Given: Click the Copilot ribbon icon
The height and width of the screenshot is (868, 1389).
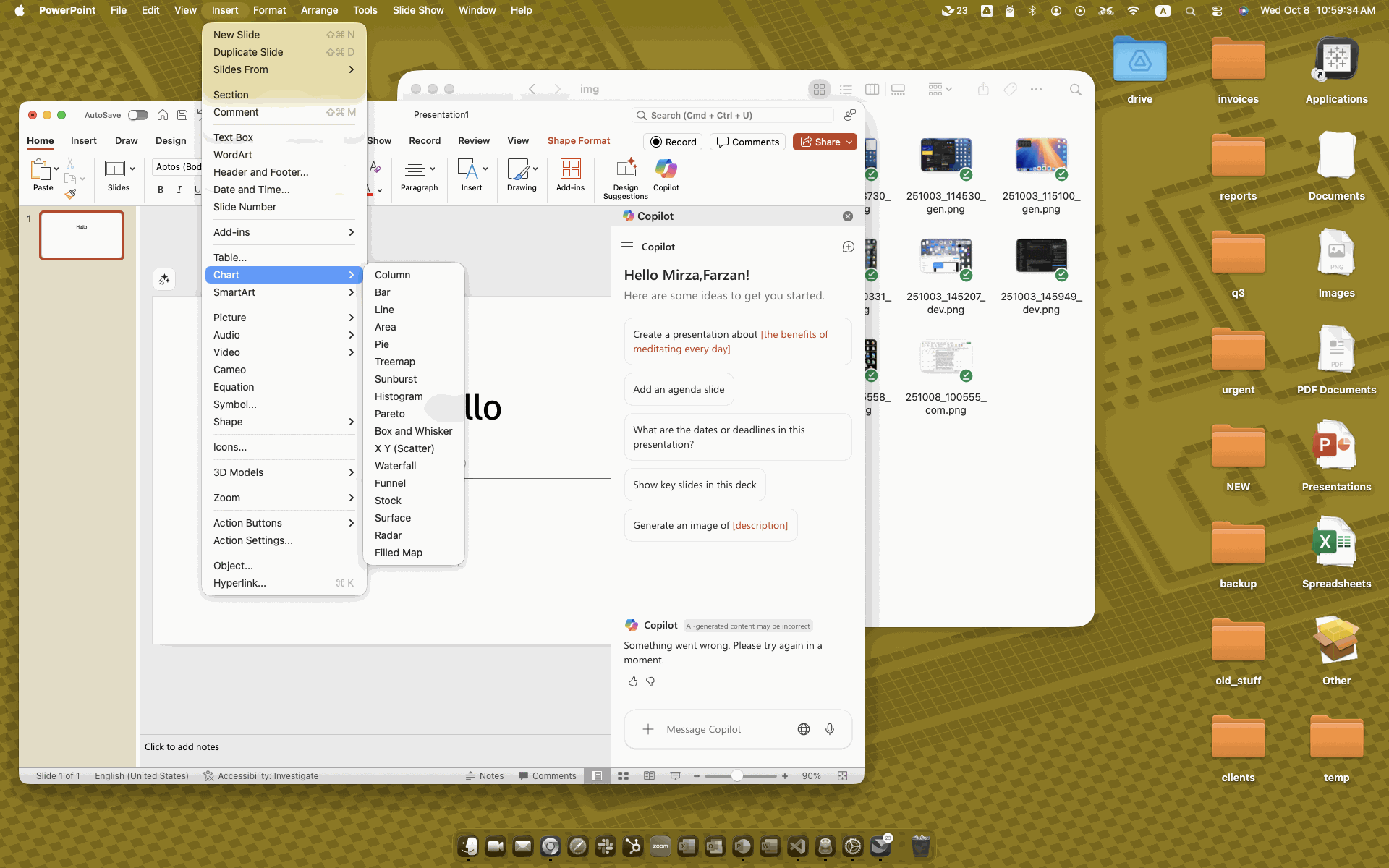Looking at the screenshot, I should coord(666,171).
